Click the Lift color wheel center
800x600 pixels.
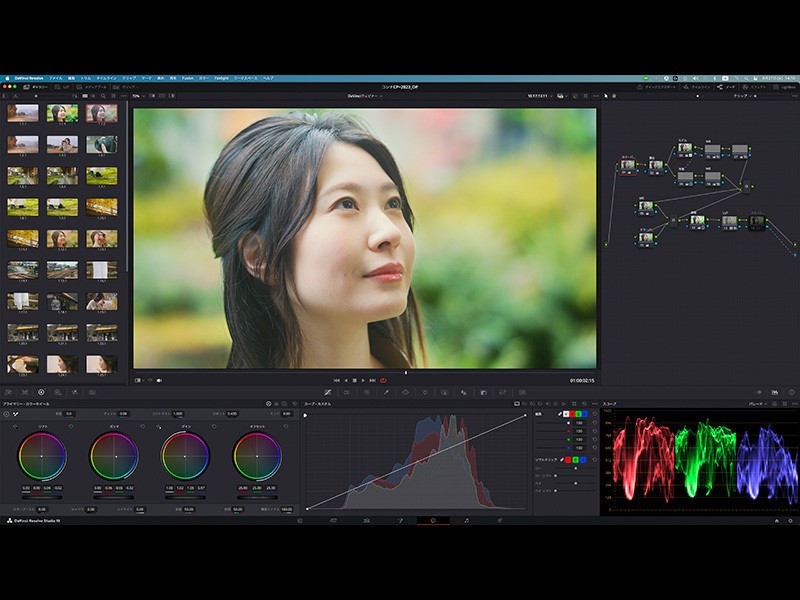(42, 456)
